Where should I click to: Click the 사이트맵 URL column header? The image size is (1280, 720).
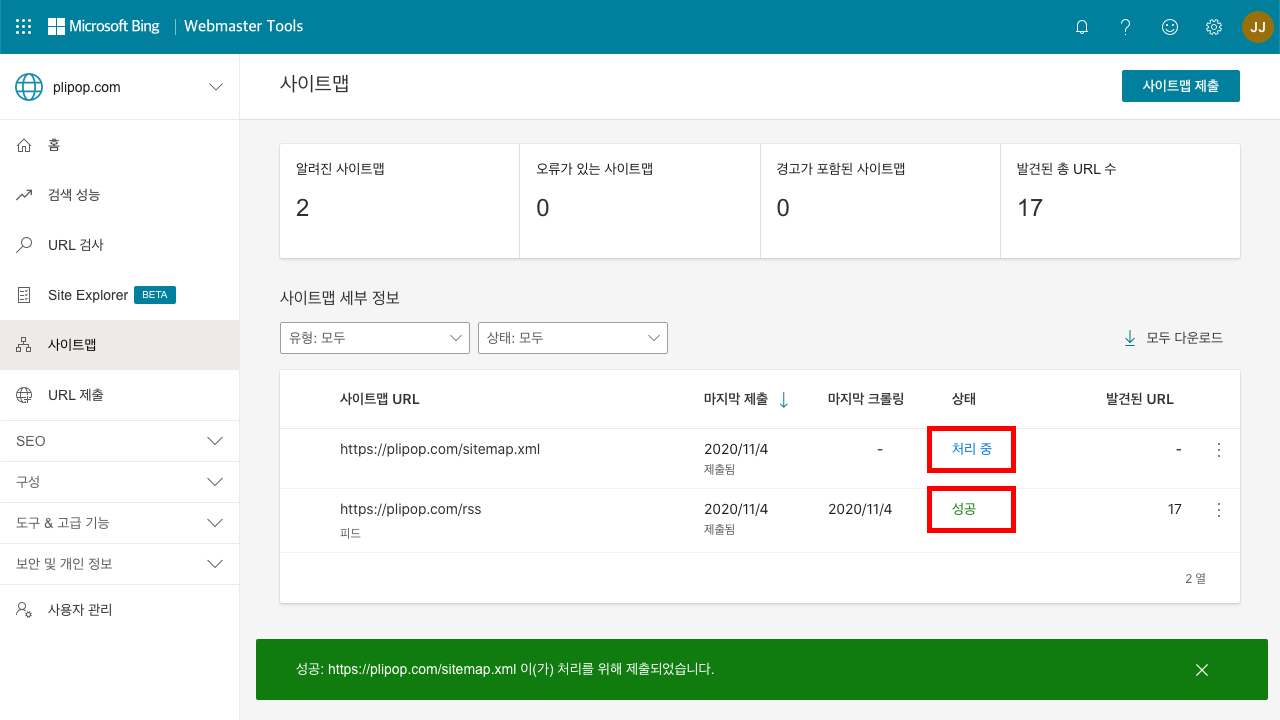click(380, 399)
